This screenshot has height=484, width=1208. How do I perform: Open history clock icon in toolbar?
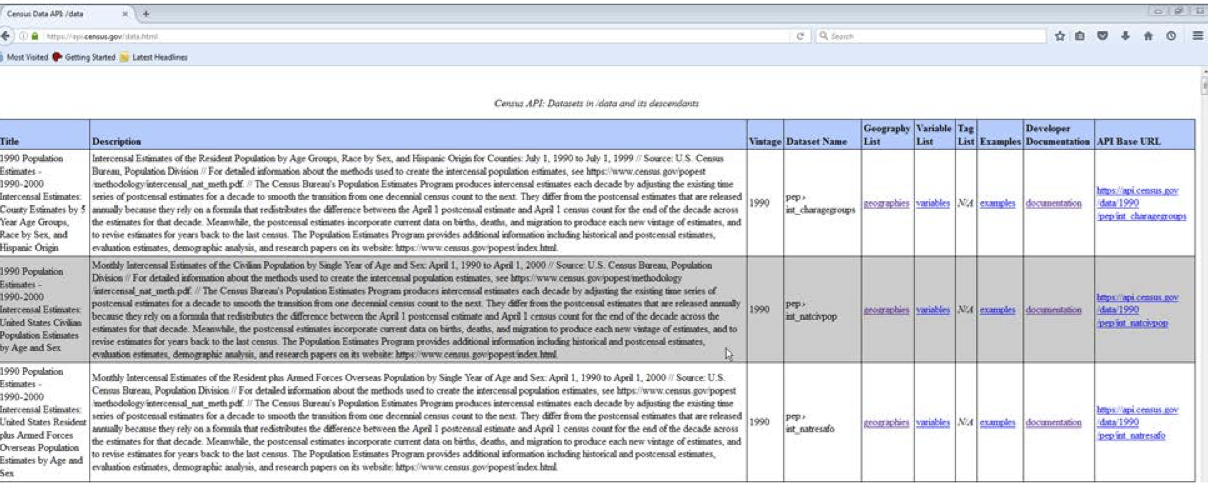coord(1170,36)
